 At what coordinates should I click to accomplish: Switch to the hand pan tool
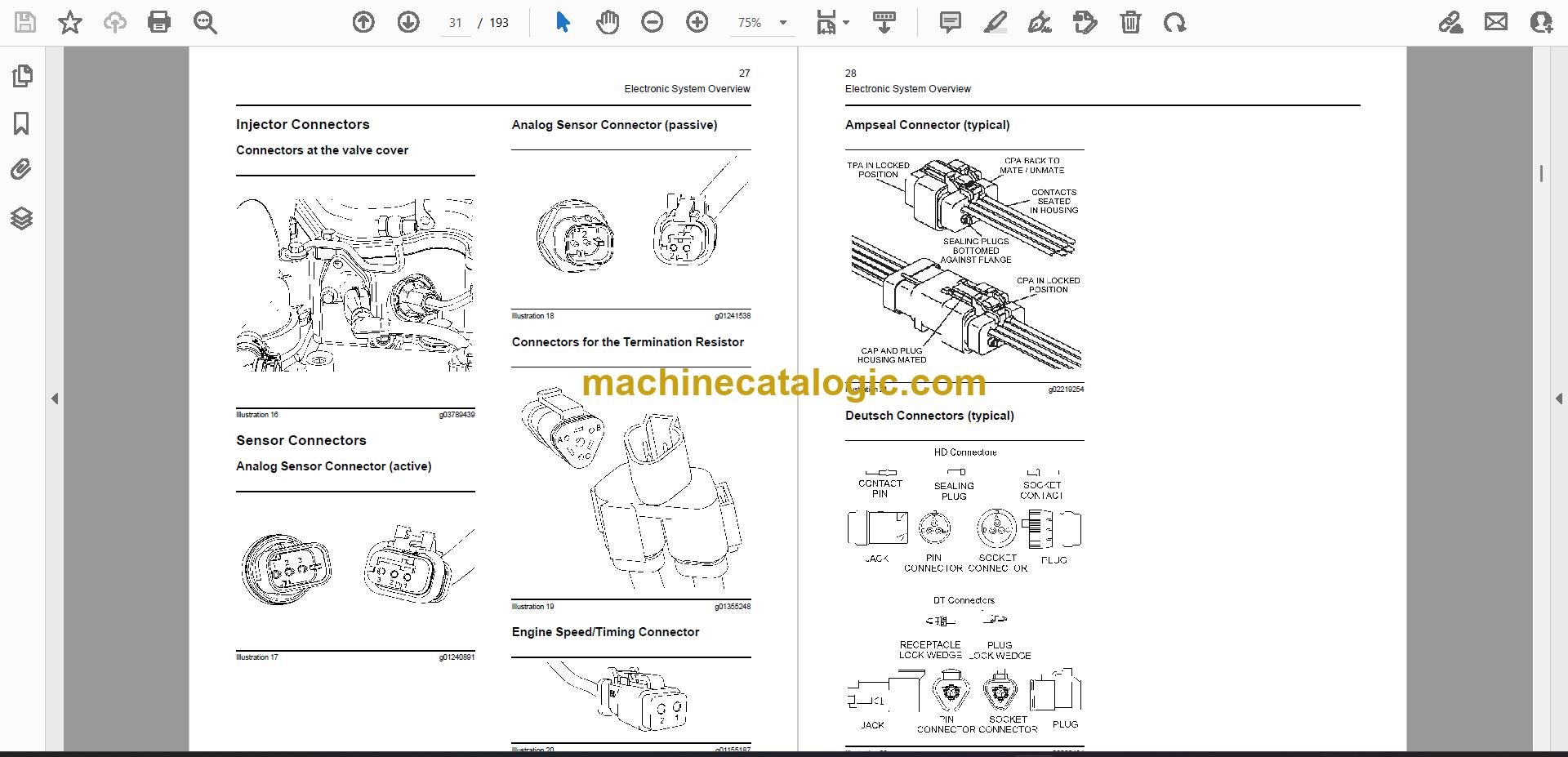[608, 22]
